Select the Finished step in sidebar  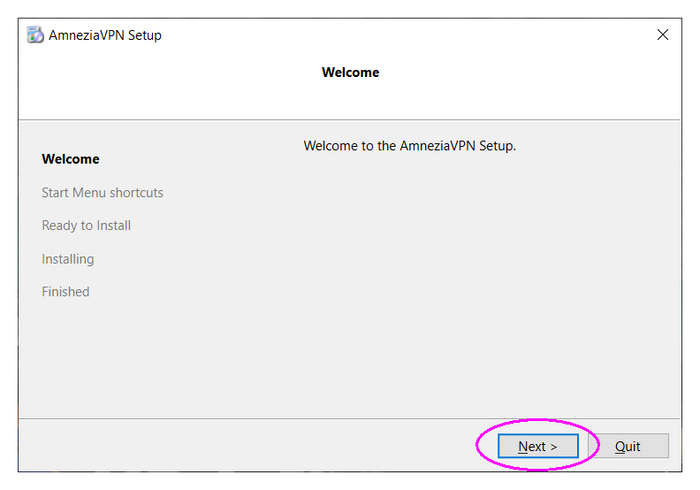point(65,292)
